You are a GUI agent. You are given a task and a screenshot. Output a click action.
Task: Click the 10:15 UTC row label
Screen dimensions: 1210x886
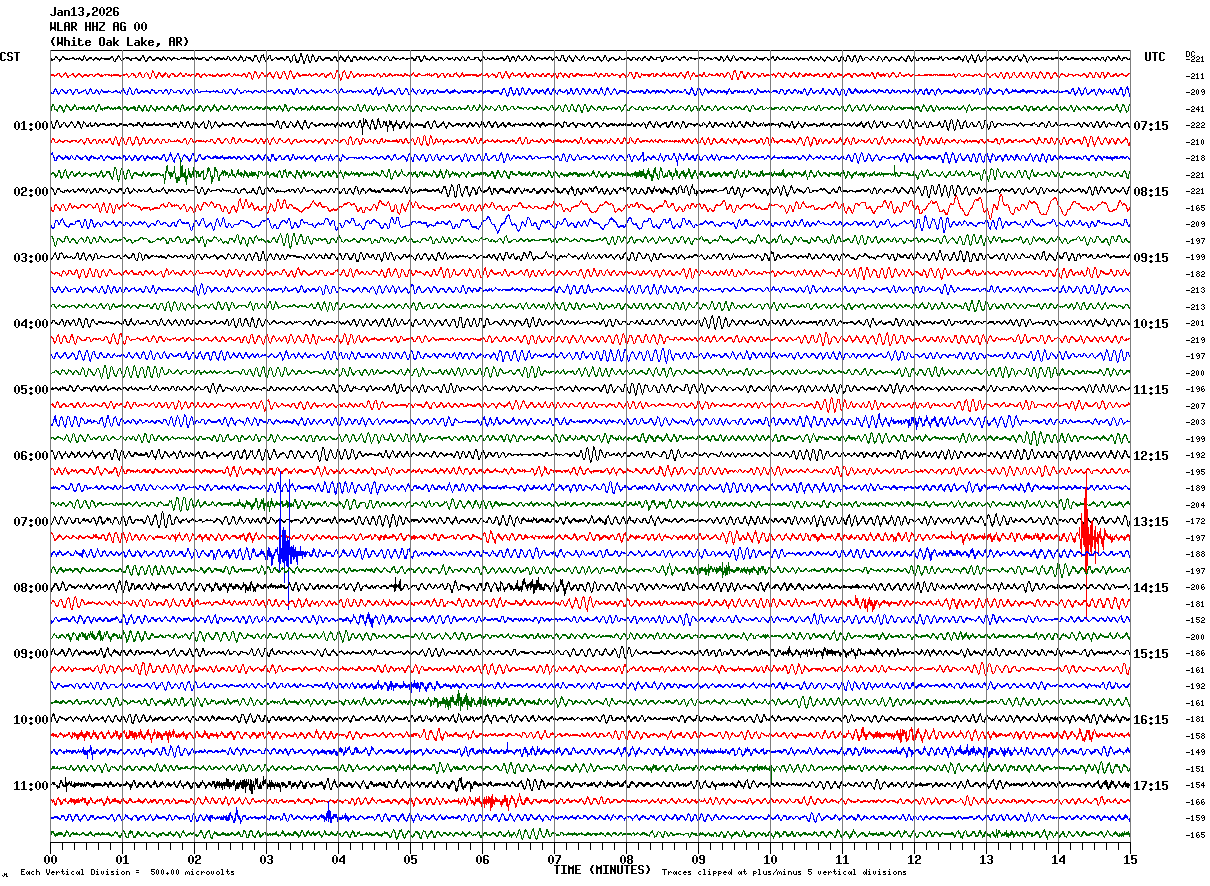point(1150,324)
